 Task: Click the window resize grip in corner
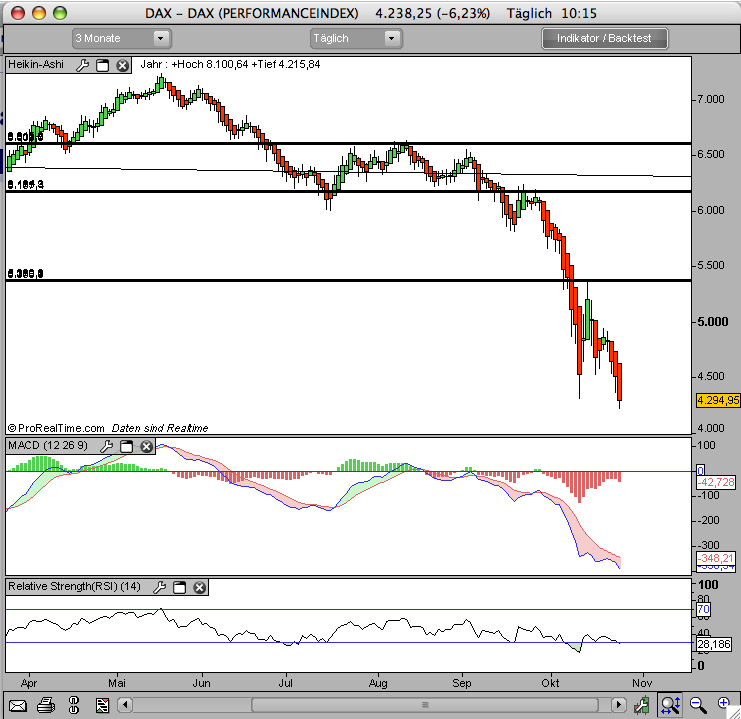(x=734, y=713)
